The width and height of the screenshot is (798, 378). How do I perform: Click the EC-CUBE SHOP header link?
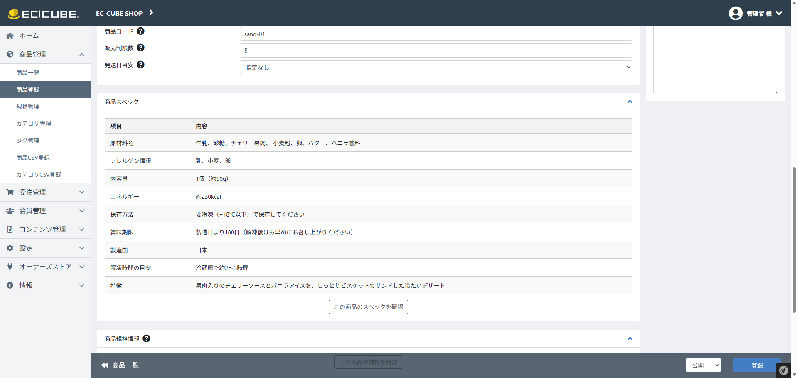120,13
